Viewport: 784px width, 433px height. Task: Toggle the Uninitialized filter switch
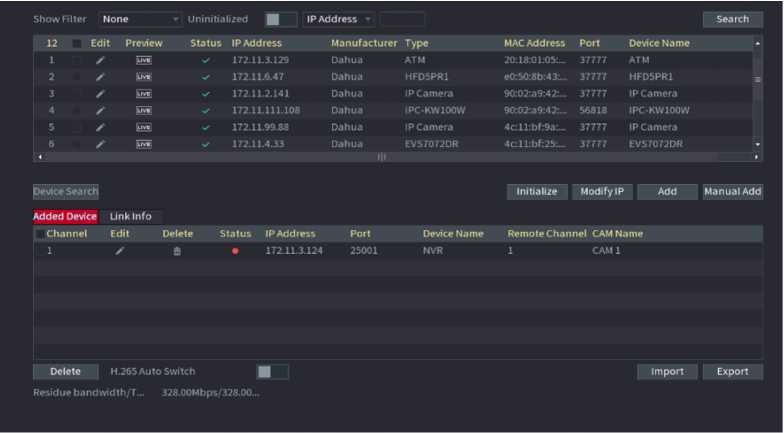tap(281, 19)
